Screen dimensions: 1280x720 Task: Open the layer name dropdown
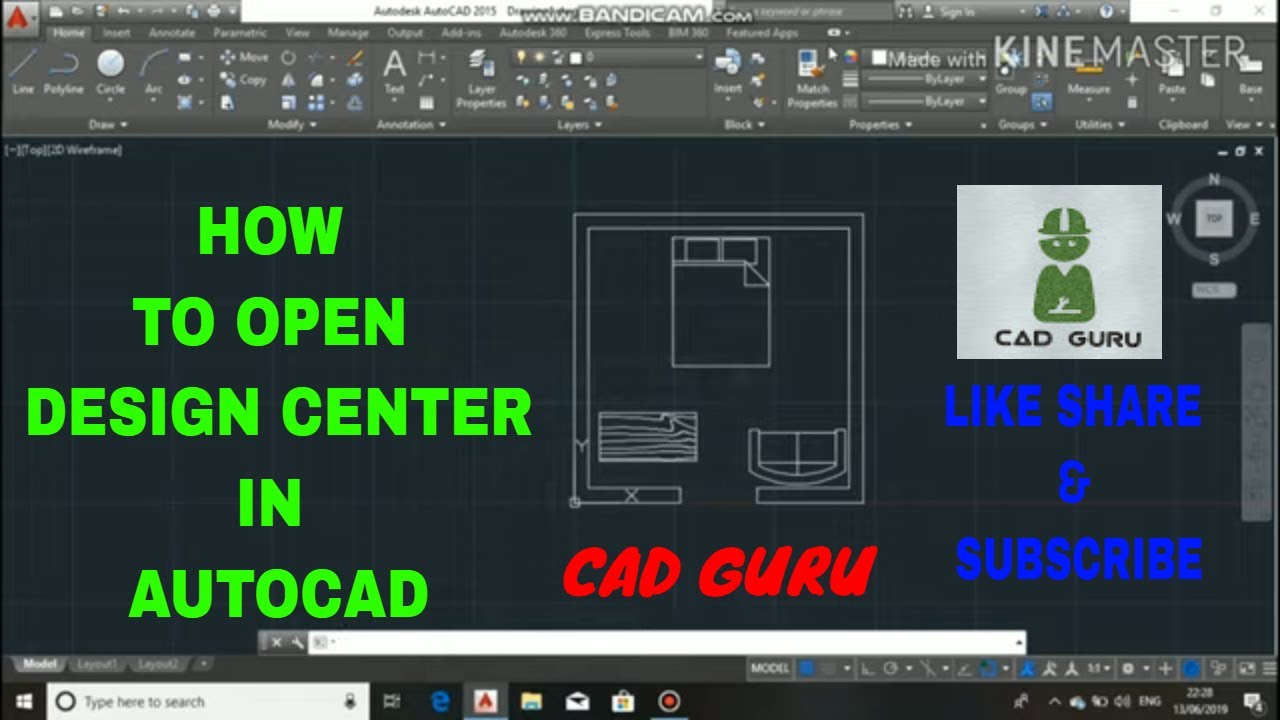pyautogui.click(x=607, y=58)
